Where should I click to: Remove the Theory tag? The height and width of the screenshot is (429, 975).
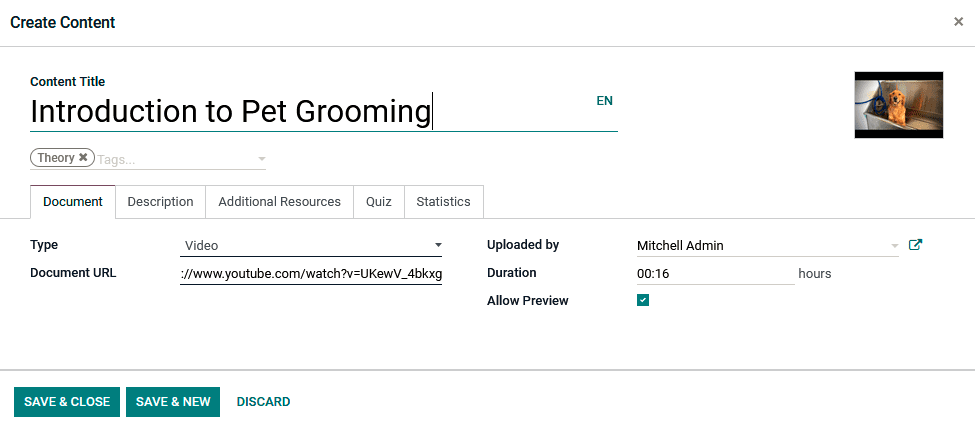point(83,158)
